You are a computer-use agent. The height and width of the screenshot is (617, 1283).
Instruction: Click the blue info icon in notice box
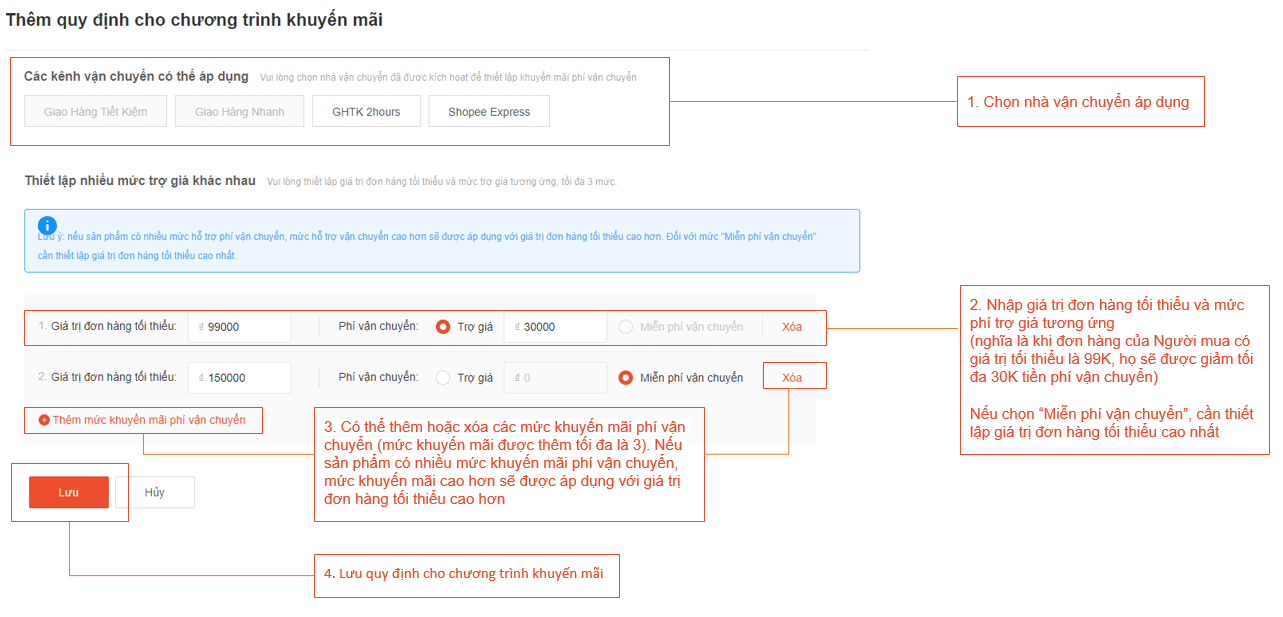[47, 226]
